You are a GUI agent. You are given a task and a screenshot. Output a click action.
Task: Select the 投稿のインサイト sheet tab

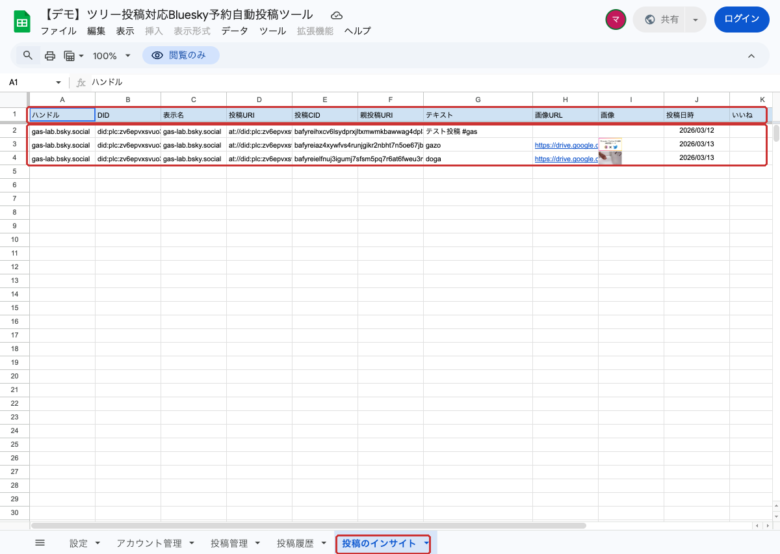tap(379, 543)
